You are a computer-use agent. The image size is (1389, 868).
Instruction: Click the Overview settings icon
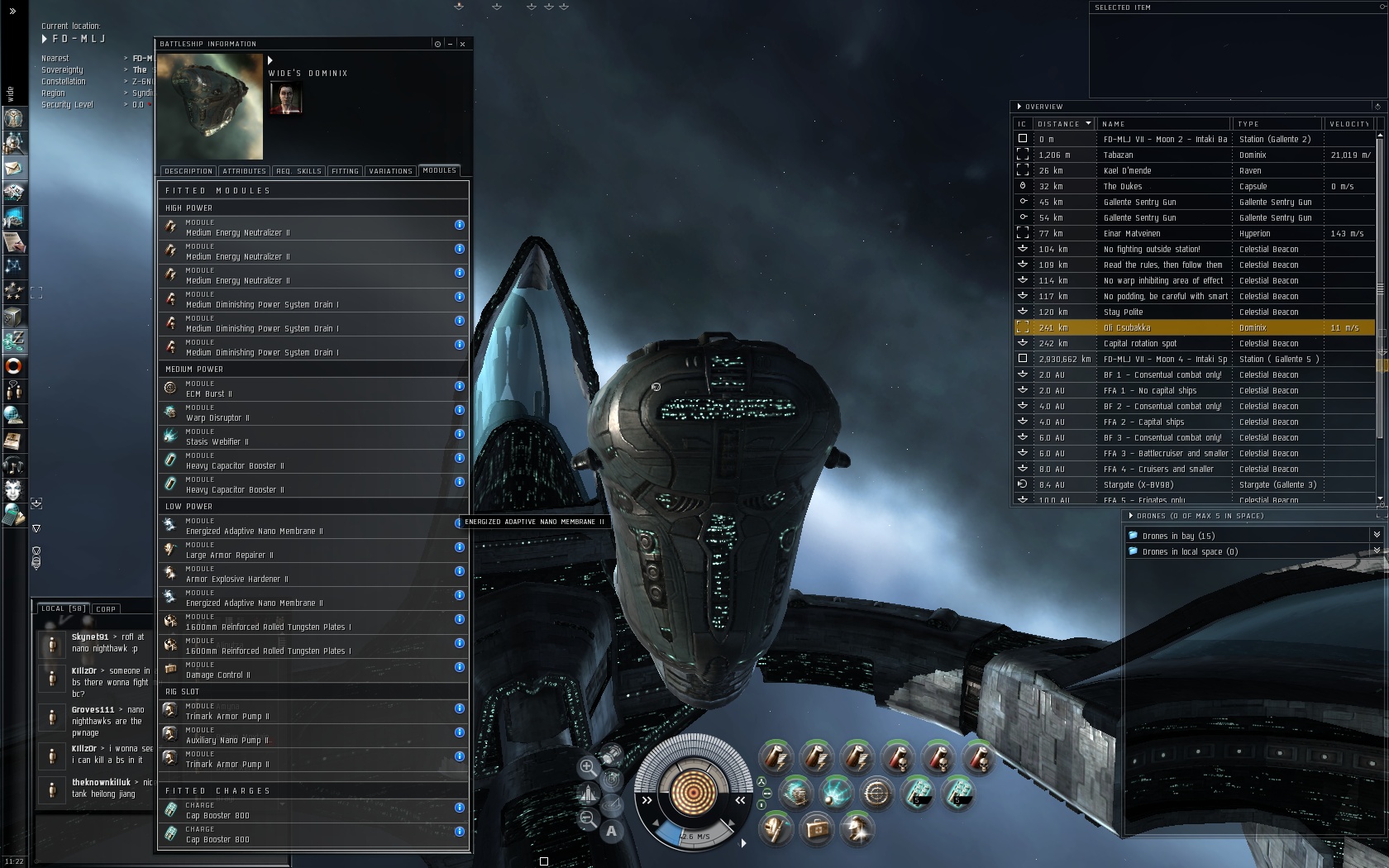tap(1377, 107)
